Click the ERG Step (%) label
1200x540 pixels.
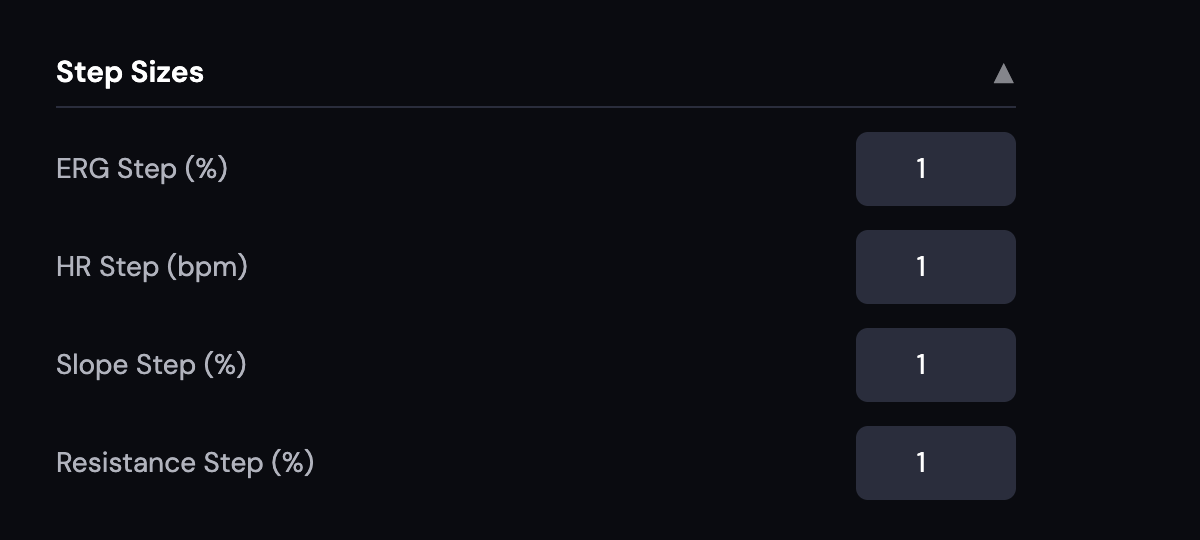click(x=142, y=169)
